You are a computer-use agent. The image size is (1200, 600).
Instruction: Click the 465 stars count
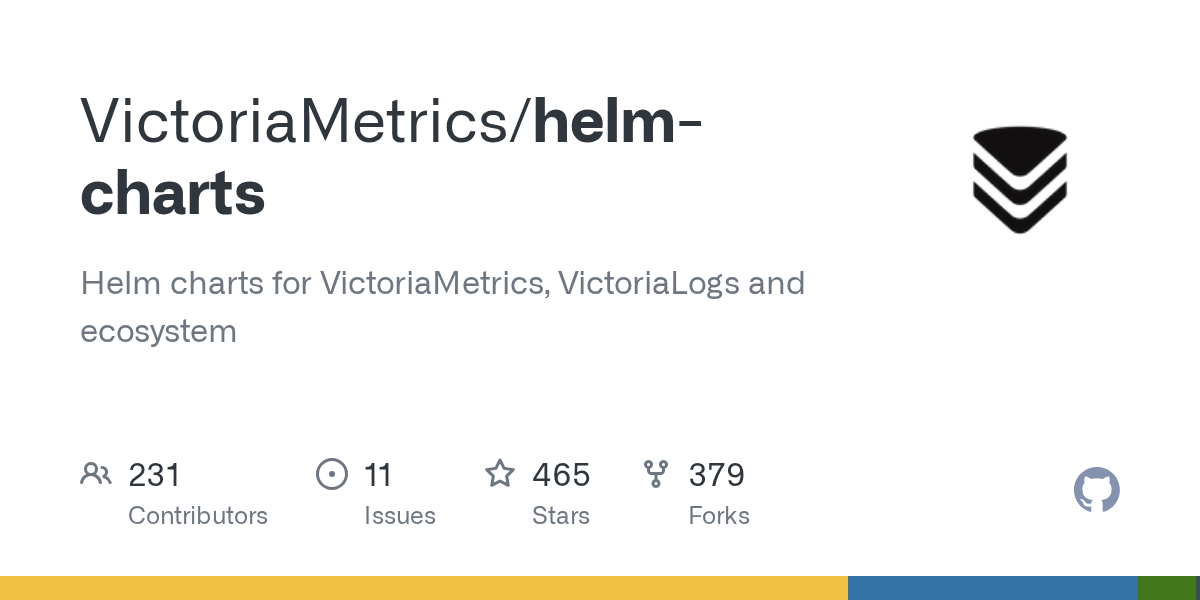(x=561, y=474)
